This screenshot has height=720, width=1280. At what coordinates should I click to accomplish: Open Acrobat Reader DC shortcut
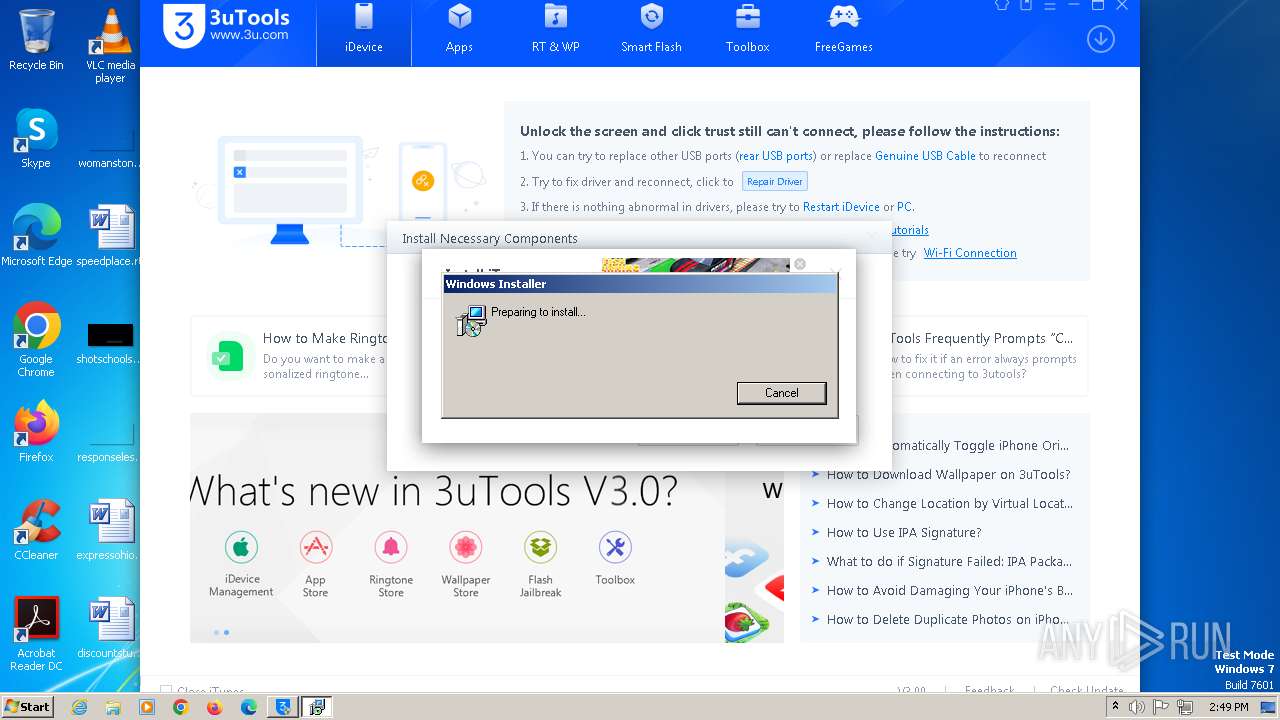point(36,634)
